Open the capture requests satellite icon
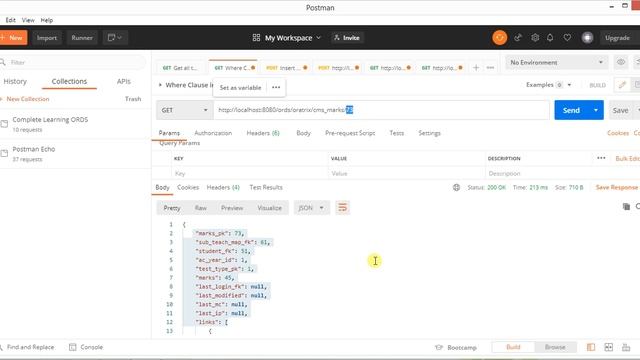This screenshot has width=640, height=360. click(x=518, y=38)
